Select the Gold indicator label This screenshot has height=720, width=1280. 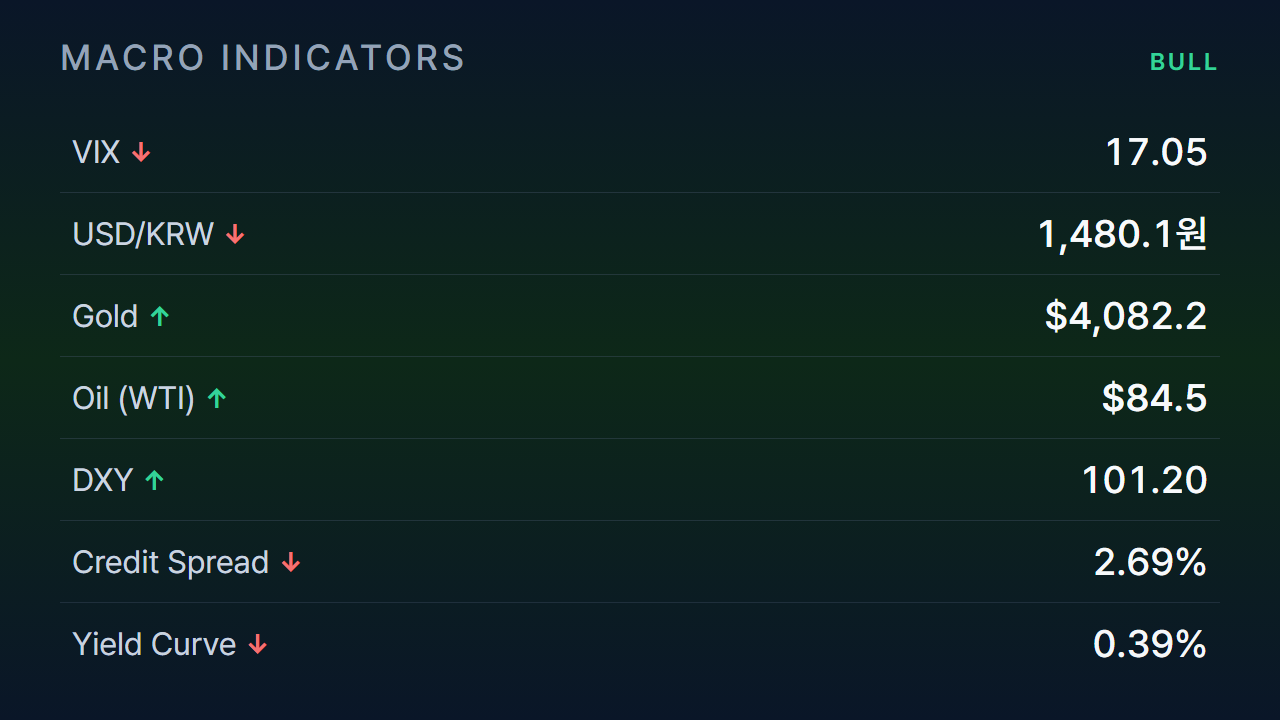coord(105,316)
